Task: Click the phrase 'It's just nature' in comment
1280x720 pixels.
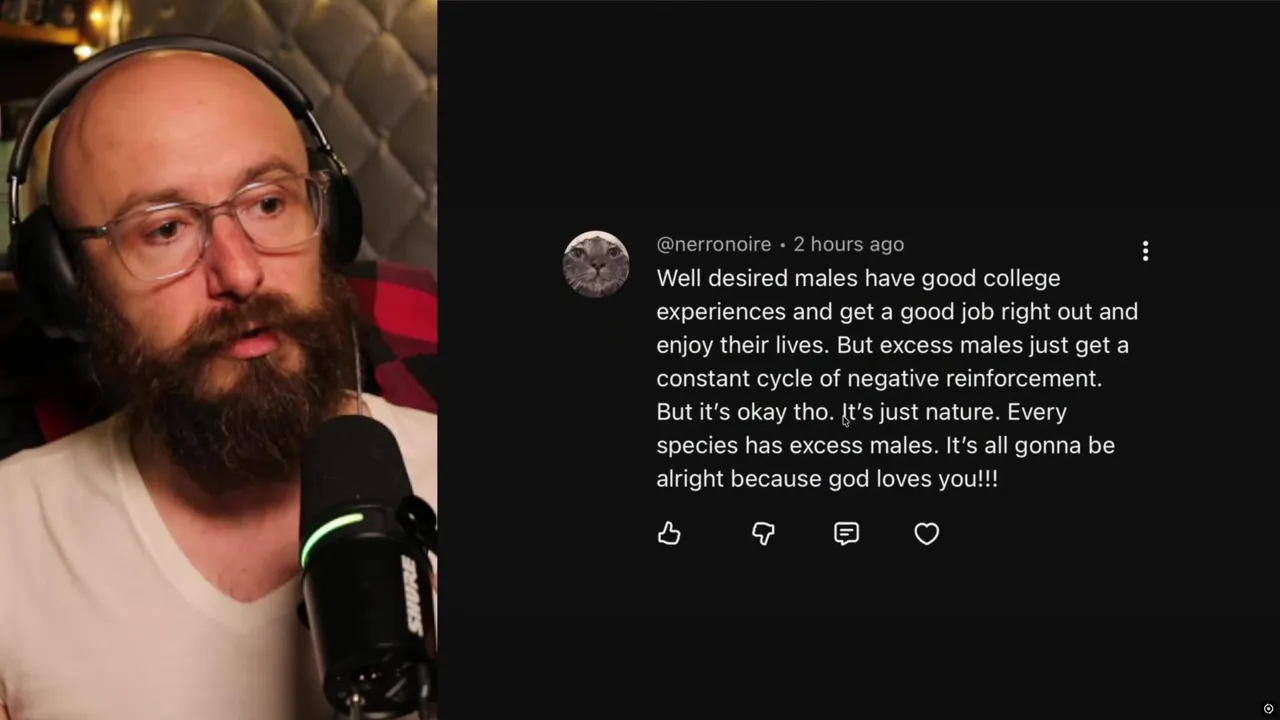Action: (x=920, y=412)
